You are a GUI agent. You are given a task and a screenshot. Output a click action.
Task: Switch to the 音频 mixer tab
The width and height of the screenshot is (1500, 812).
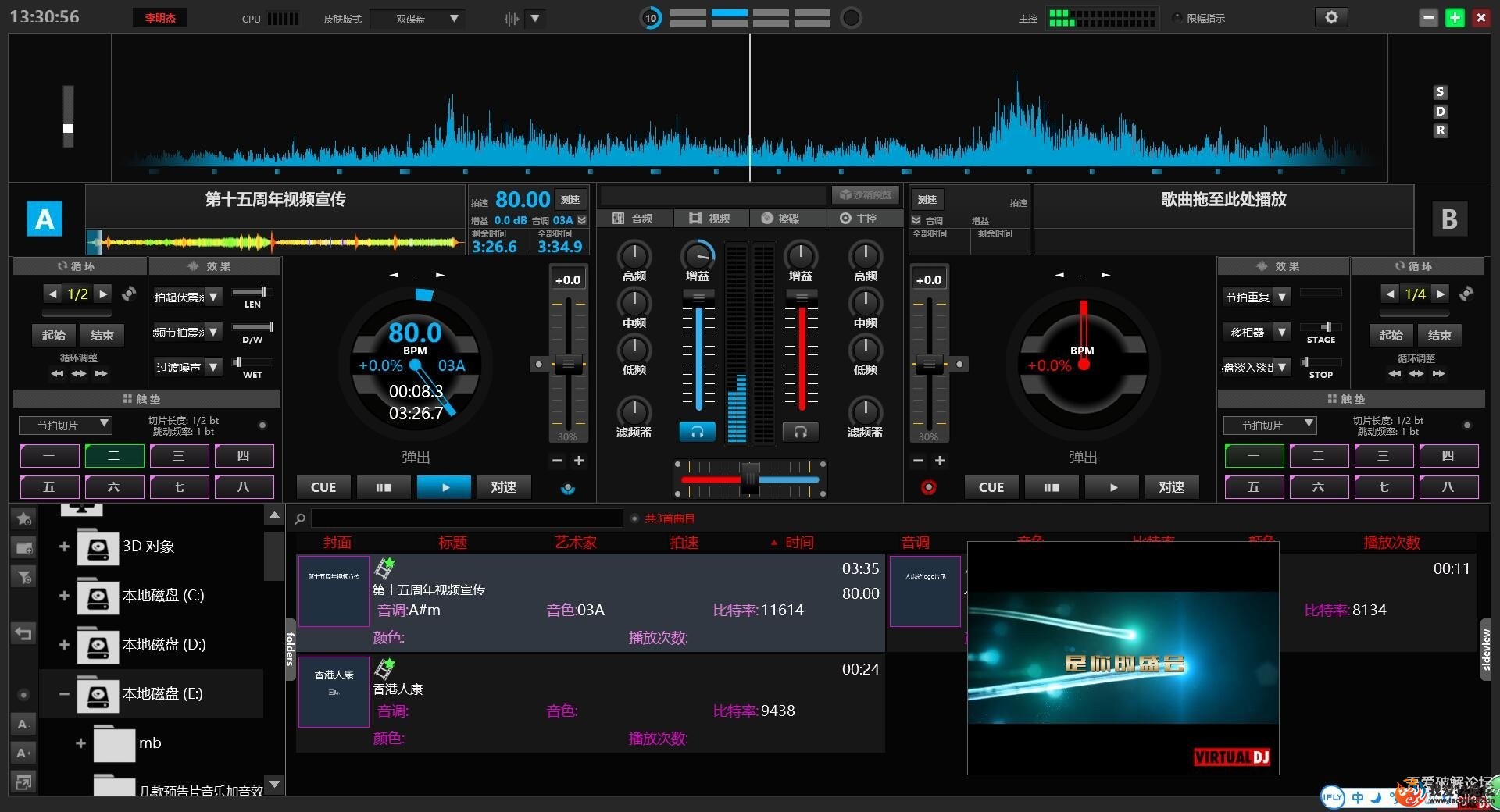[634, 219]
